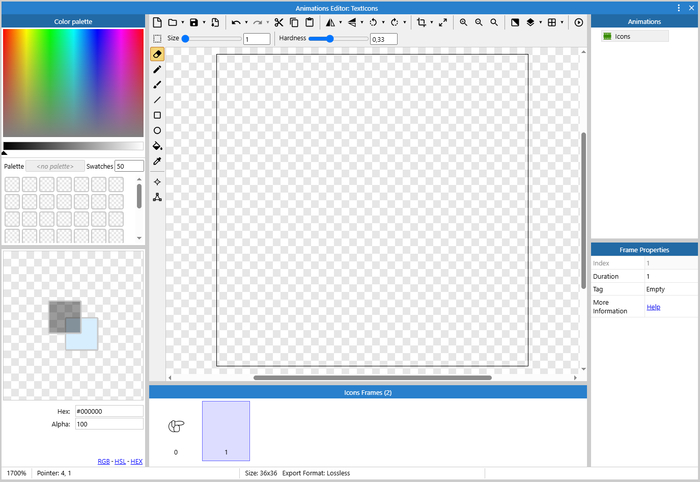Screen dimensions: 700x482
Task: Select frame 0 thumbnail with hand icon
Action: [176, 427]
